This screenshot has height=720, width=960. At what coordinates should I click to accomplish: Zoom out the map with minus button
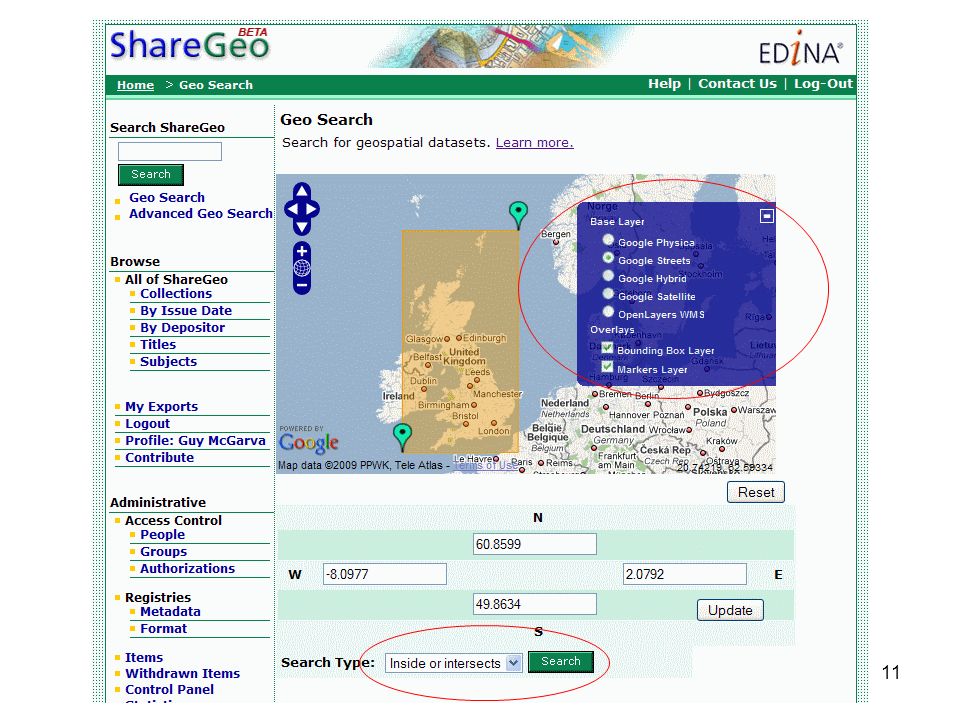(302, 285)
